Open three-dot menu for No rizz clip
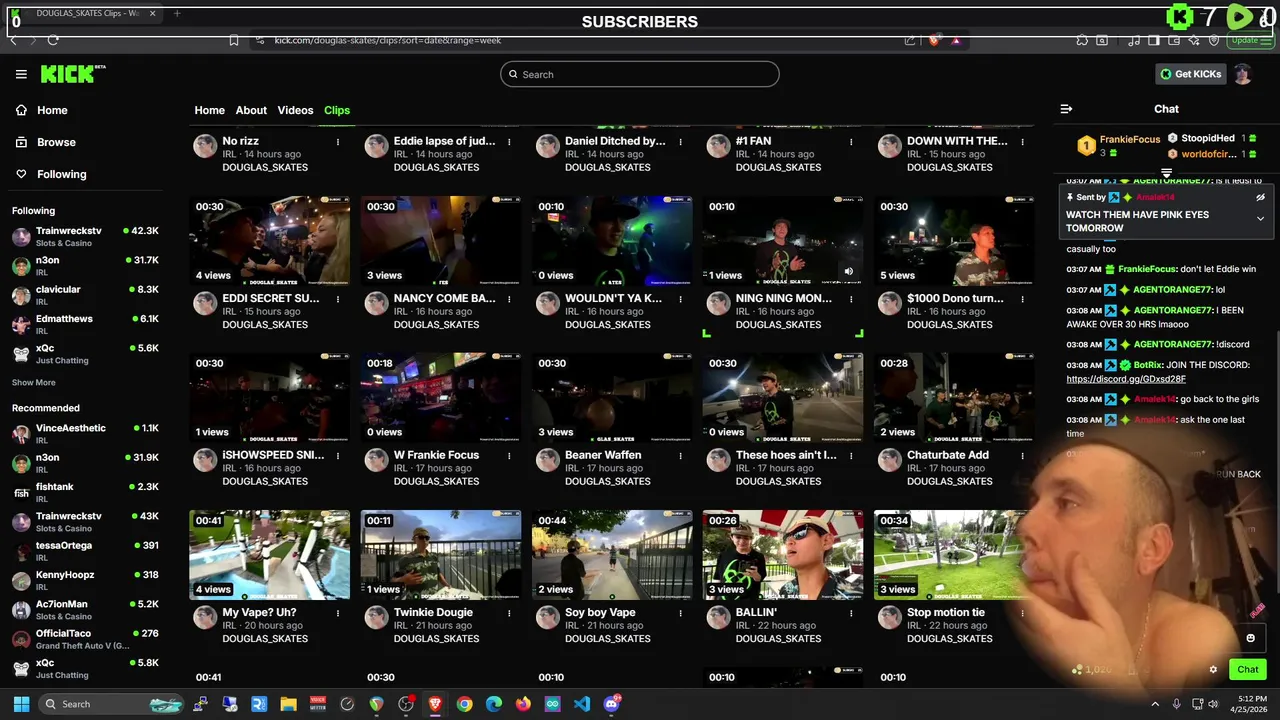This screenshot has width=1280, height=720. click(338, 142)
